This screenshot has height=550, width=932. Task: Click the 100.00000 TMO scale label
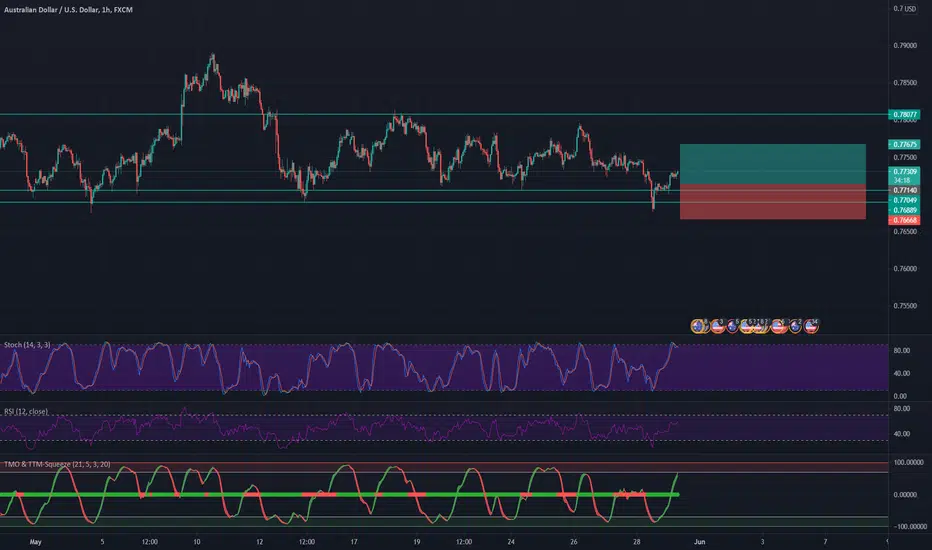pos(909,463)
